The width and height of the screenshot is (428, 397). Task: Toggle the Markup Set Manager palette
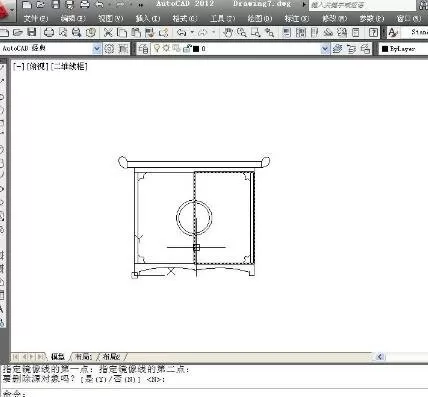pyautogui.click(x=342, y=32)
